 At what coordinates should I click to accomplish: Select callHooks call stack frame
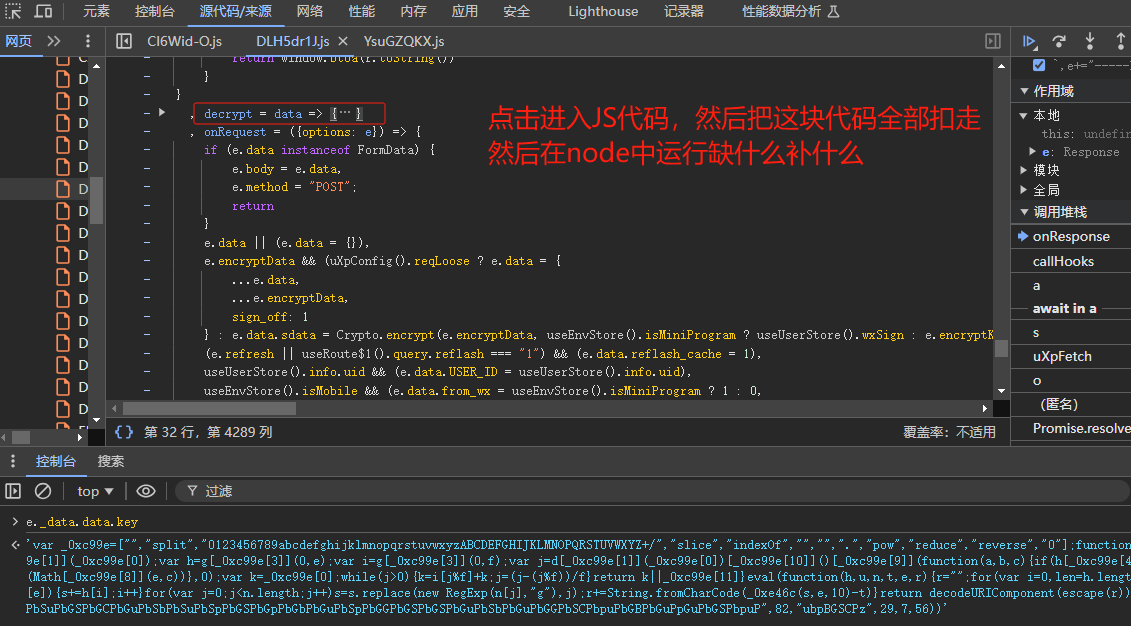(x=1071, y=261)
